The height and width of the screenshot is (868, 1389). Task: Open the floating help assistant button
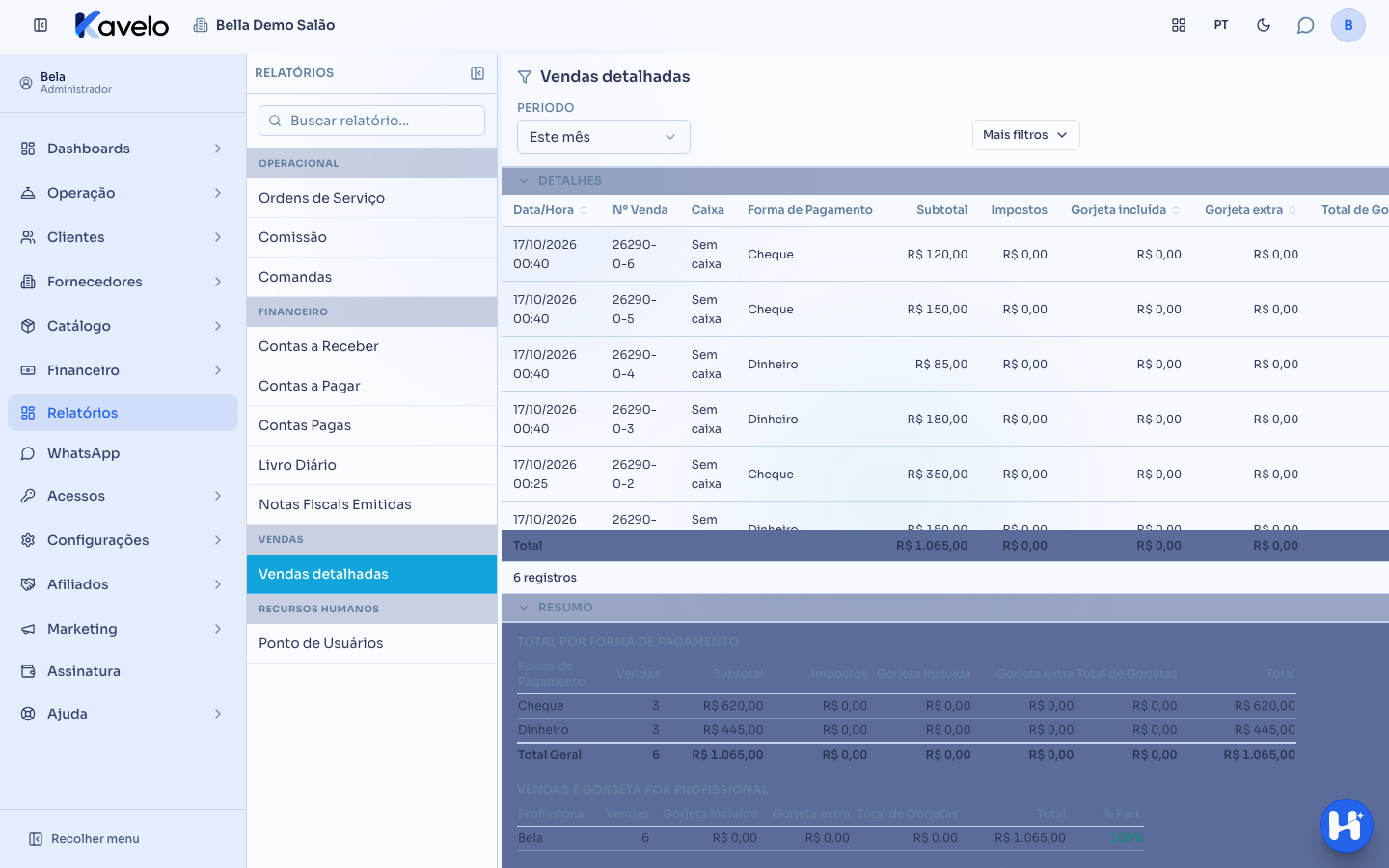point(1347,826)
